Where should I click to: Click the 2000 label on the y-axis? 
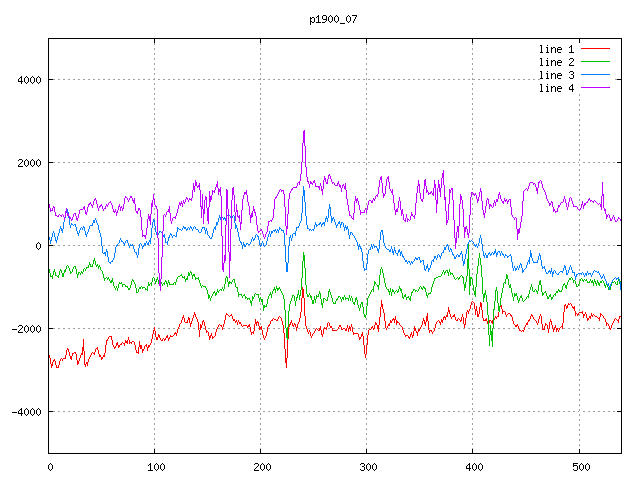[28, 163]
